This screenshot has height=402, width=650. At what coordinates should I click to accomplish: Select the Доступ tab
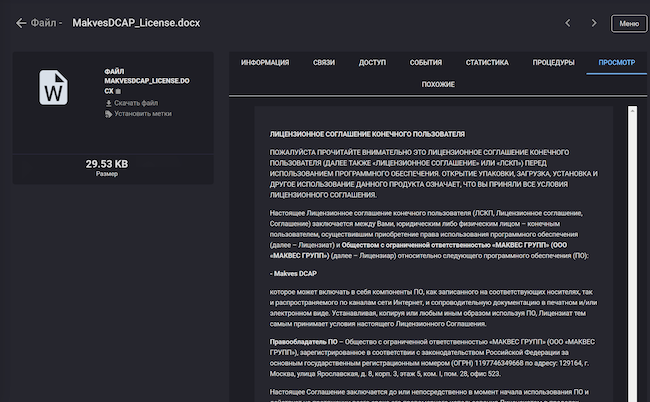click(372, 63)
